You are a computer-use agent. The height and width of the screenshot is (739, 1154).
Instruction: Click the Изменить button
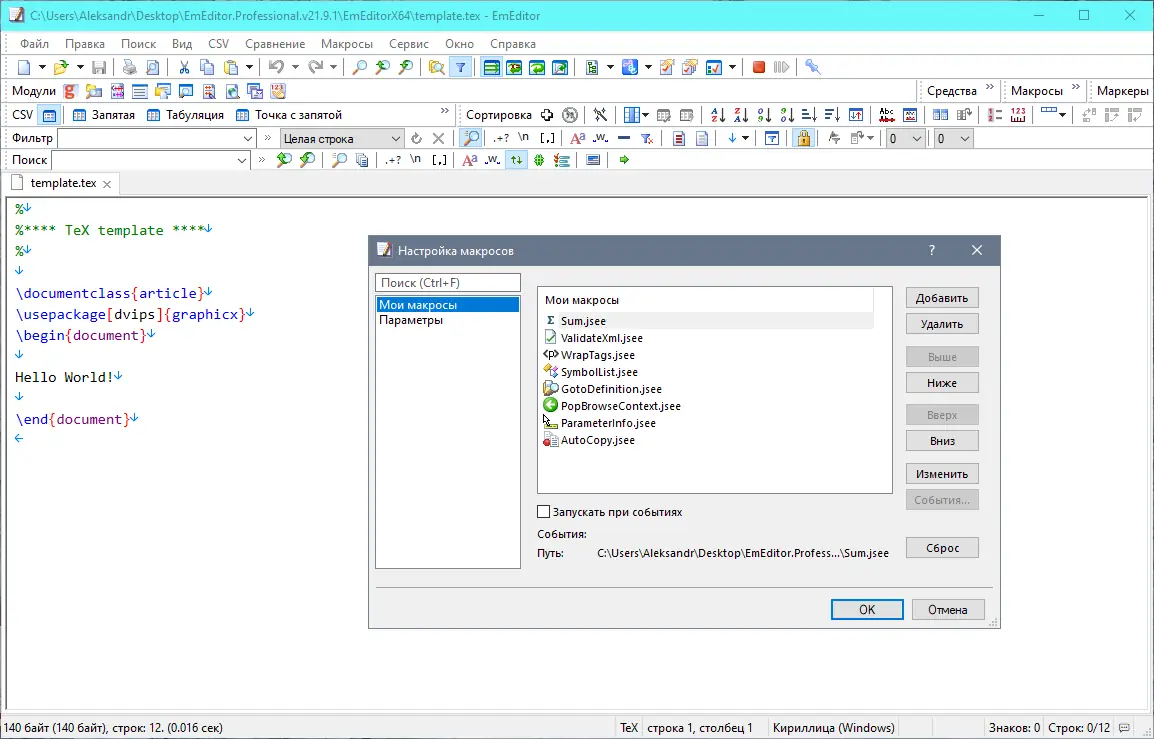click(942, 474)
